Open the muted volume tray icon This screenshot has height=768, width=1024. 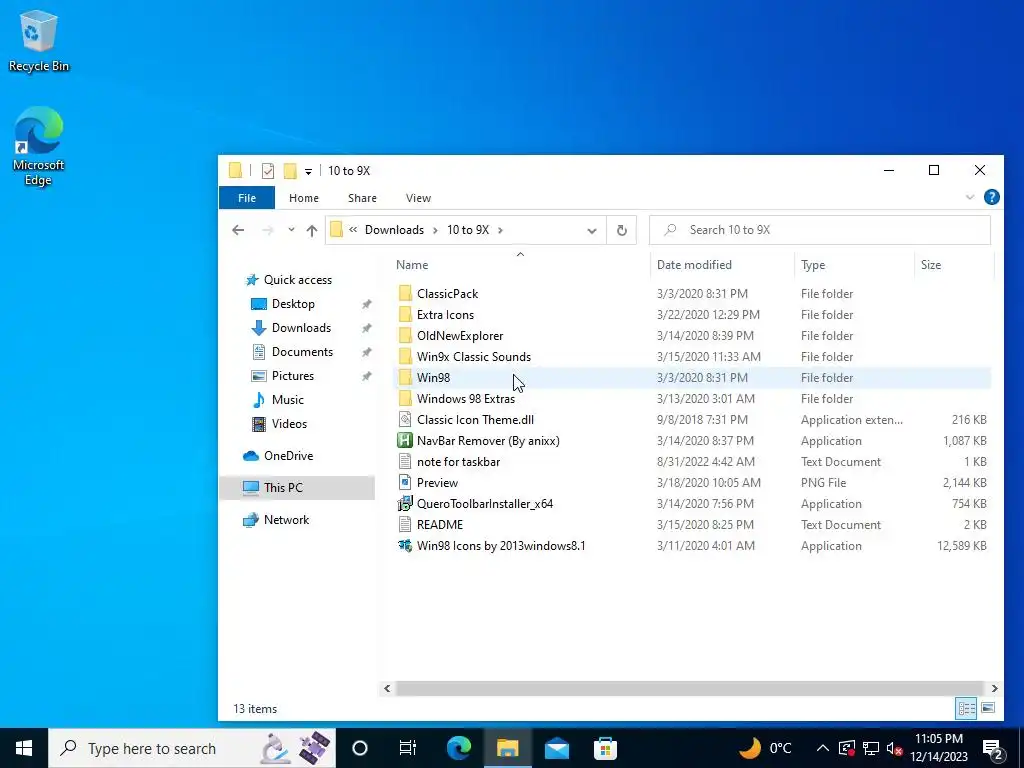895,748
